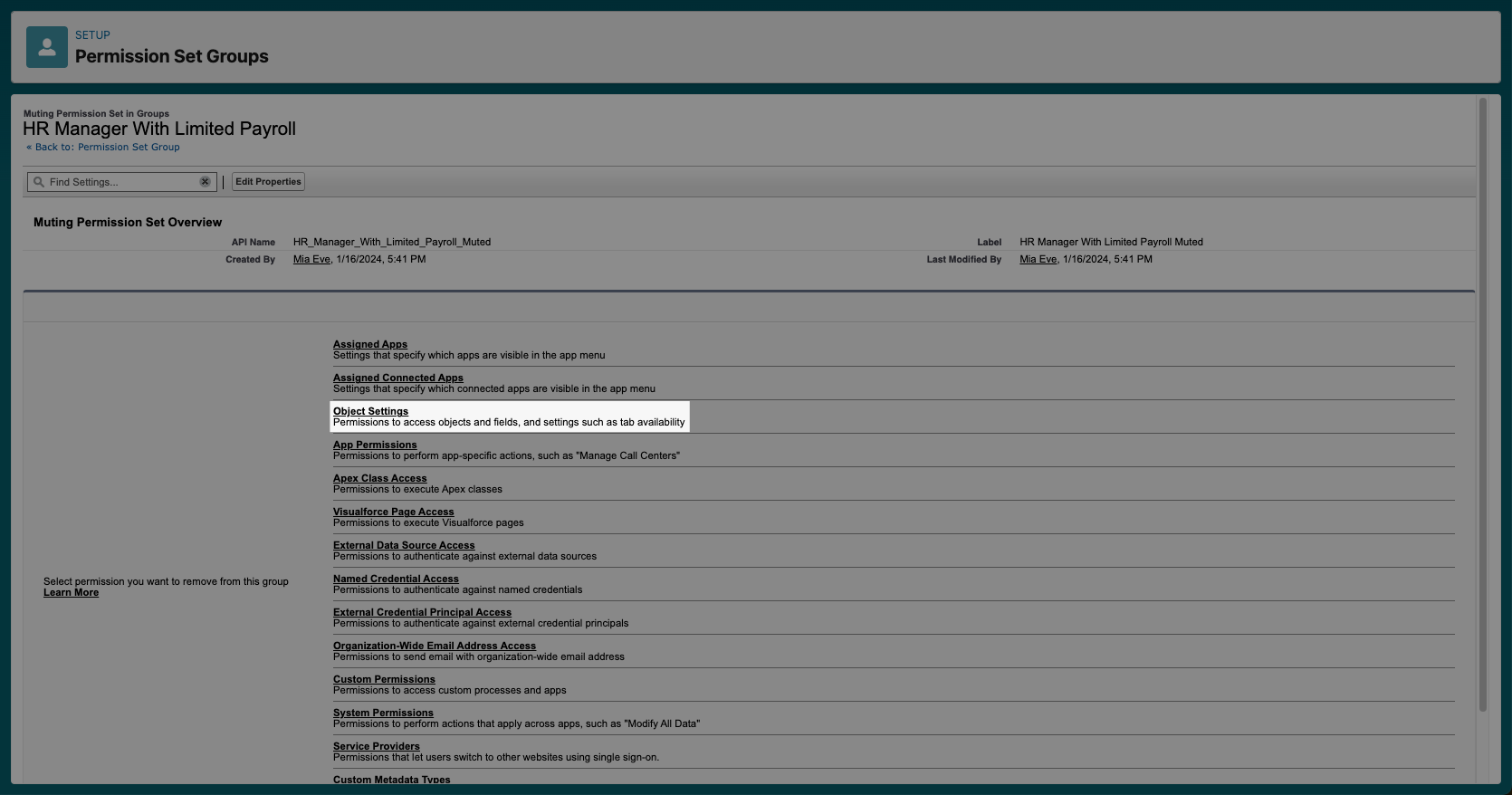This screenshot has height=795, width=1512.
Task: Open the App Permissions link
Action: point(375,445)
